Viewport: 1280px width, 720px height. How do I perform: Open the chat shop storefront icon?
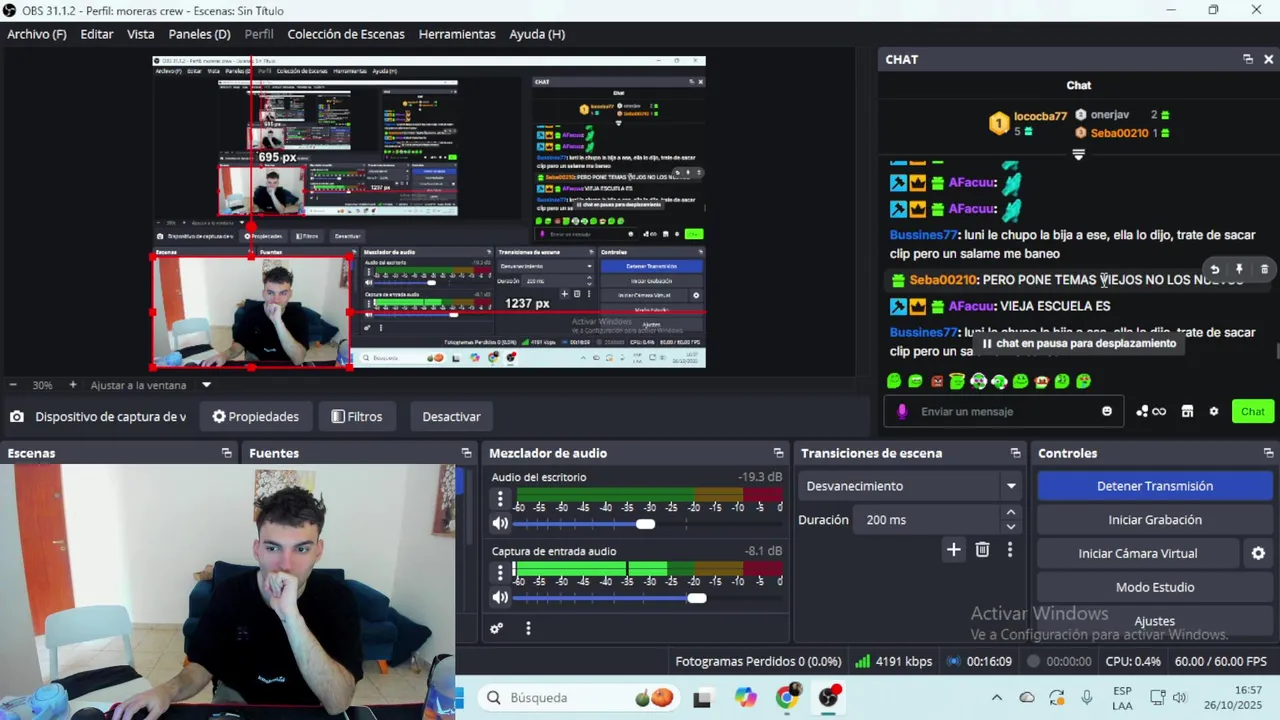[x=1187, y=411]
